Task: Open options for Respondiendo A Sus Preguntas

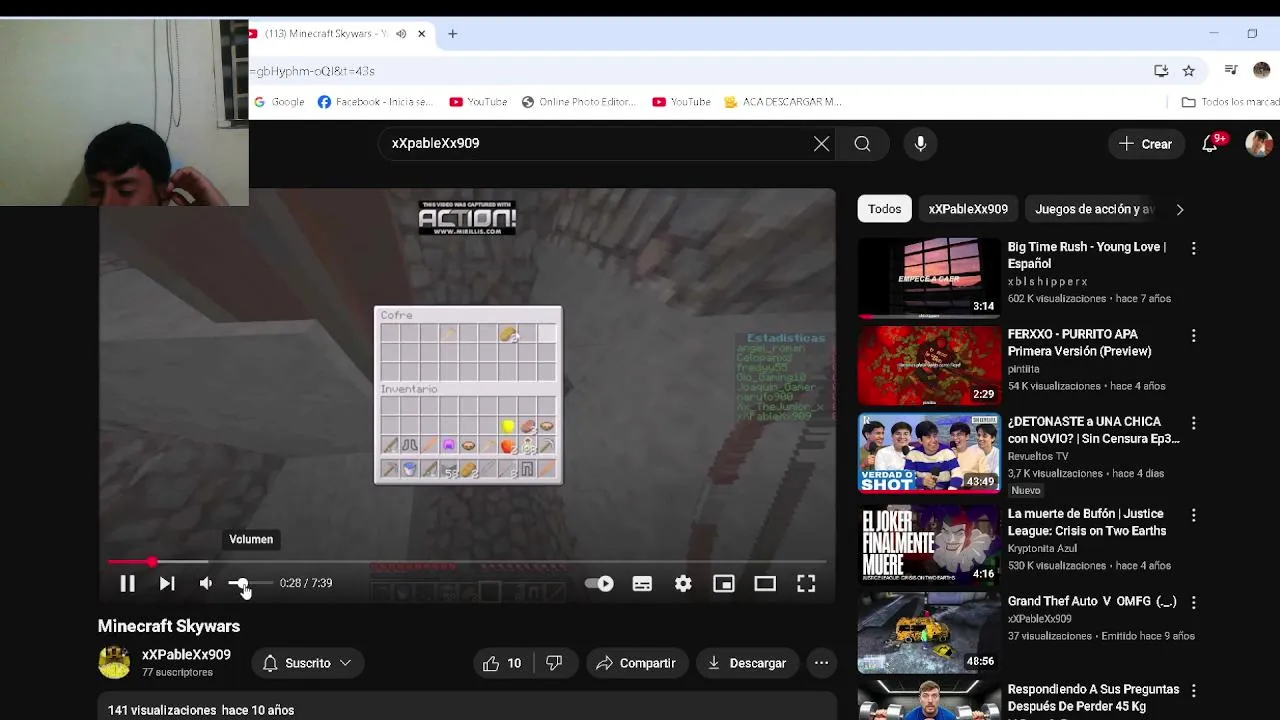Action: 1193,691
